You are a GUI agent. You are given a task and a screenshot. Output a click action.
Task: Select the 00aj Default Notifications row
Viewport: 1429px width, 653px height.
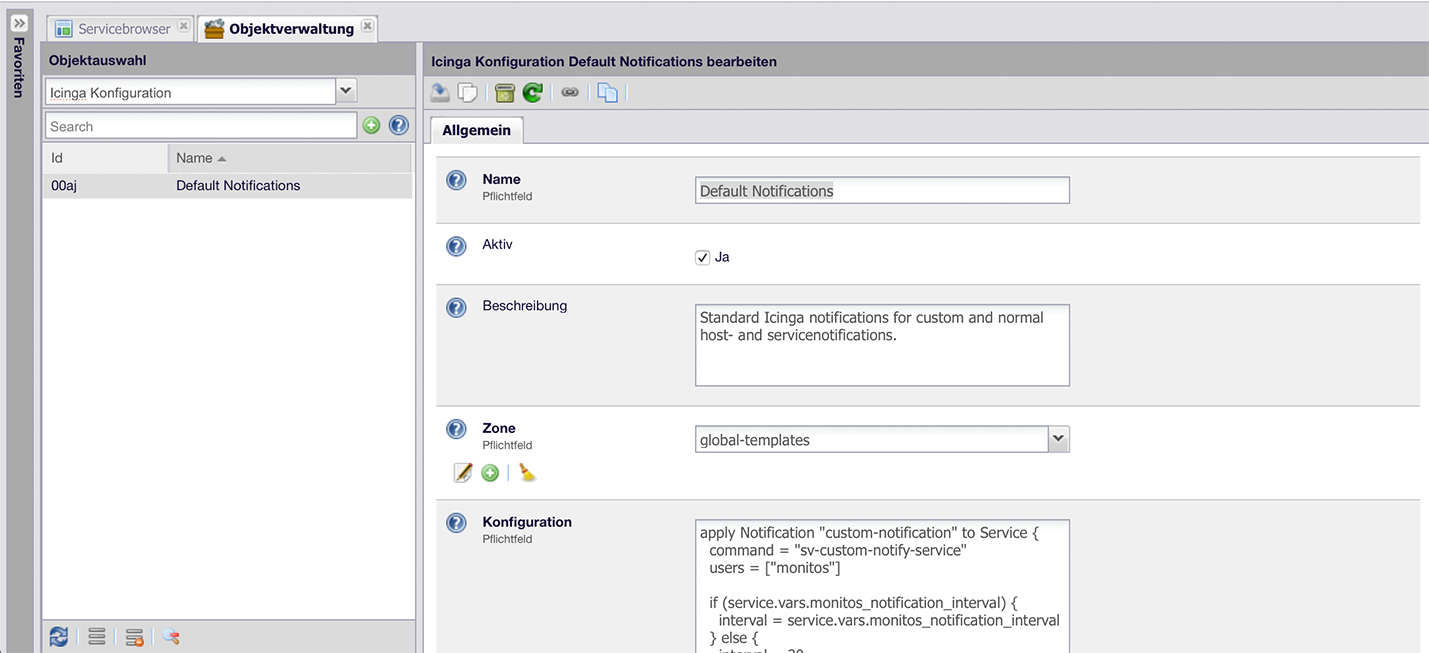point(228,185)
